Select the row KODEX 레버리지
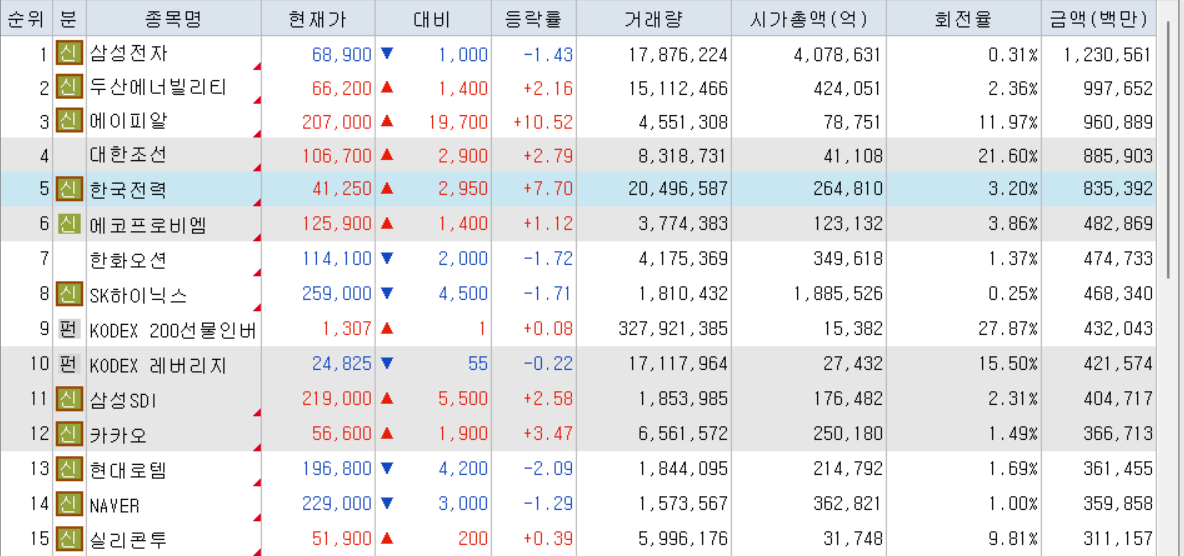The height and width of the screenshot is (556, 1184). tap(578, 364)
